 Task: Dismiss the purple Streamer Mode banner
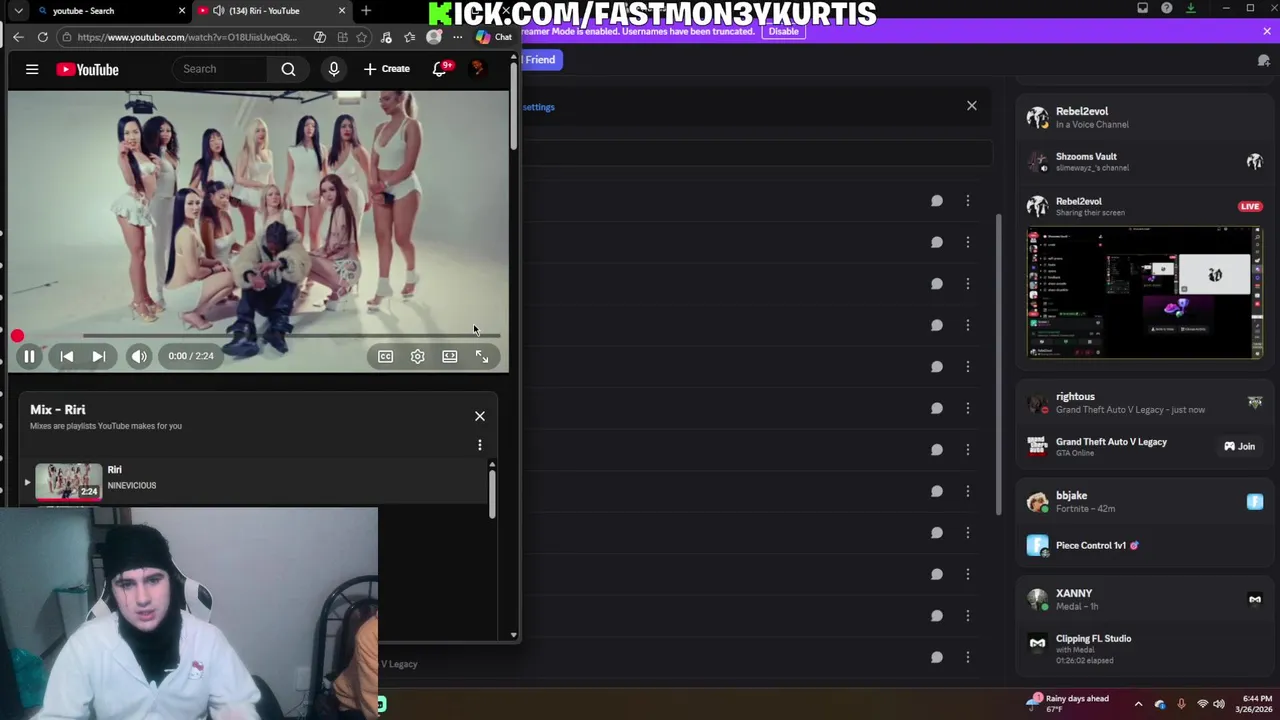1266,31
